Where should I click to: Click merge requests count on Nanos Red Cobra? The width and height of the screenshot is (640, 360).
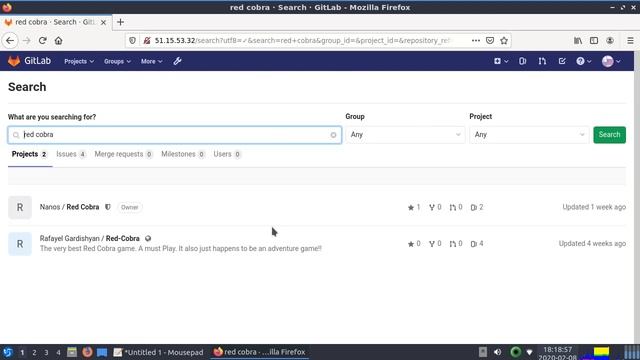[x=456, y=207]
